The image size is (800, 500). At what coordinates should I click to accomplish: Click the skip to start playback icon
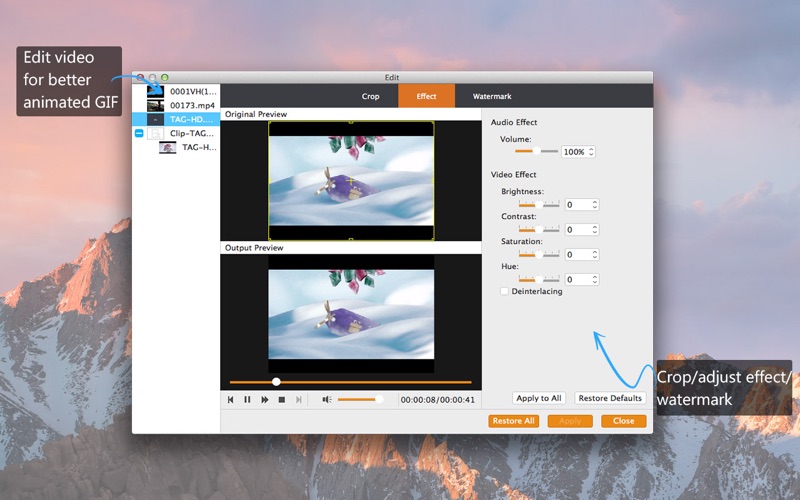pos(231,399)
